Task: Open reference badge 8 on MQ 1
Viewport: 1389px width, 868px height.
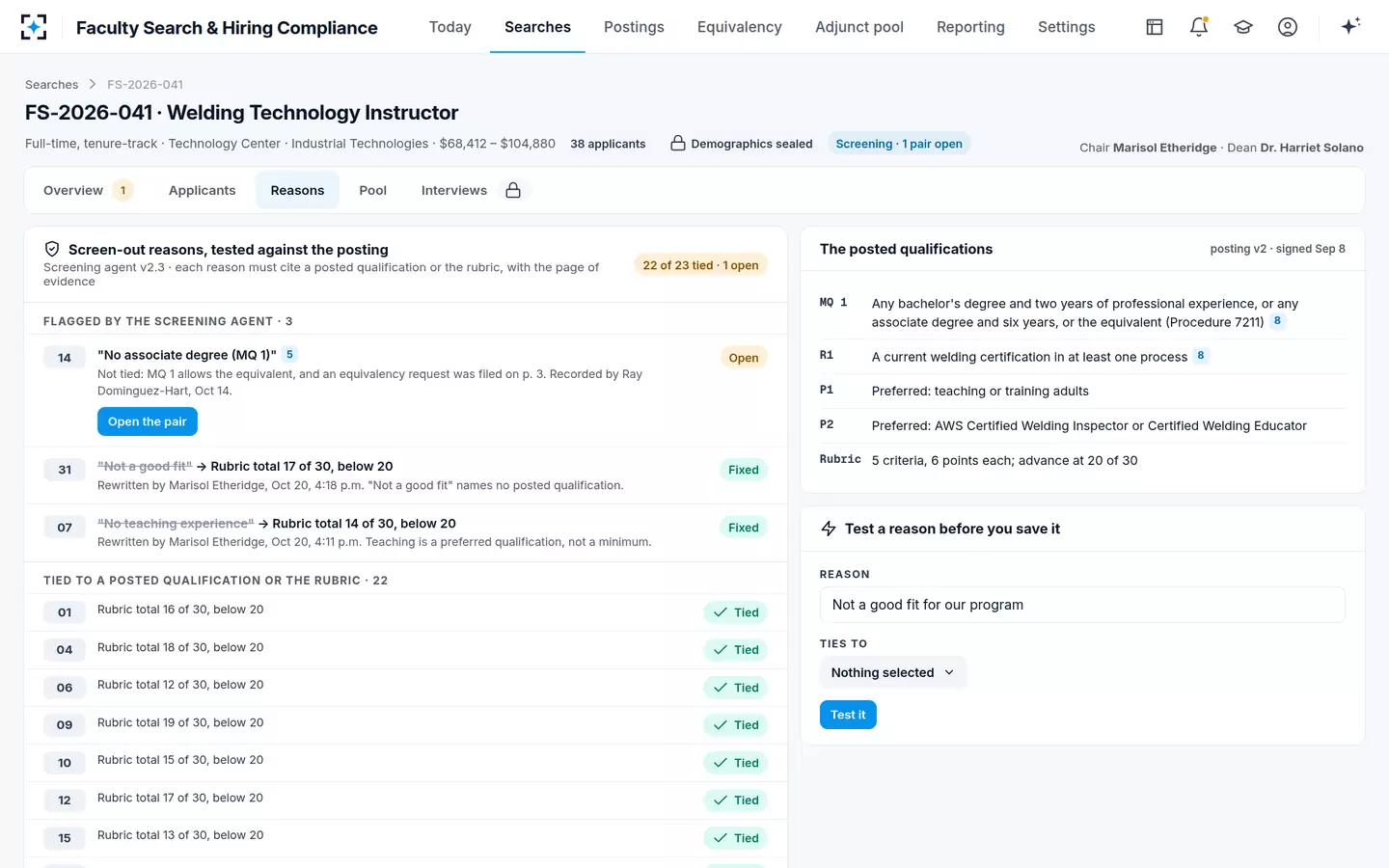Action: click(1277, 321)
